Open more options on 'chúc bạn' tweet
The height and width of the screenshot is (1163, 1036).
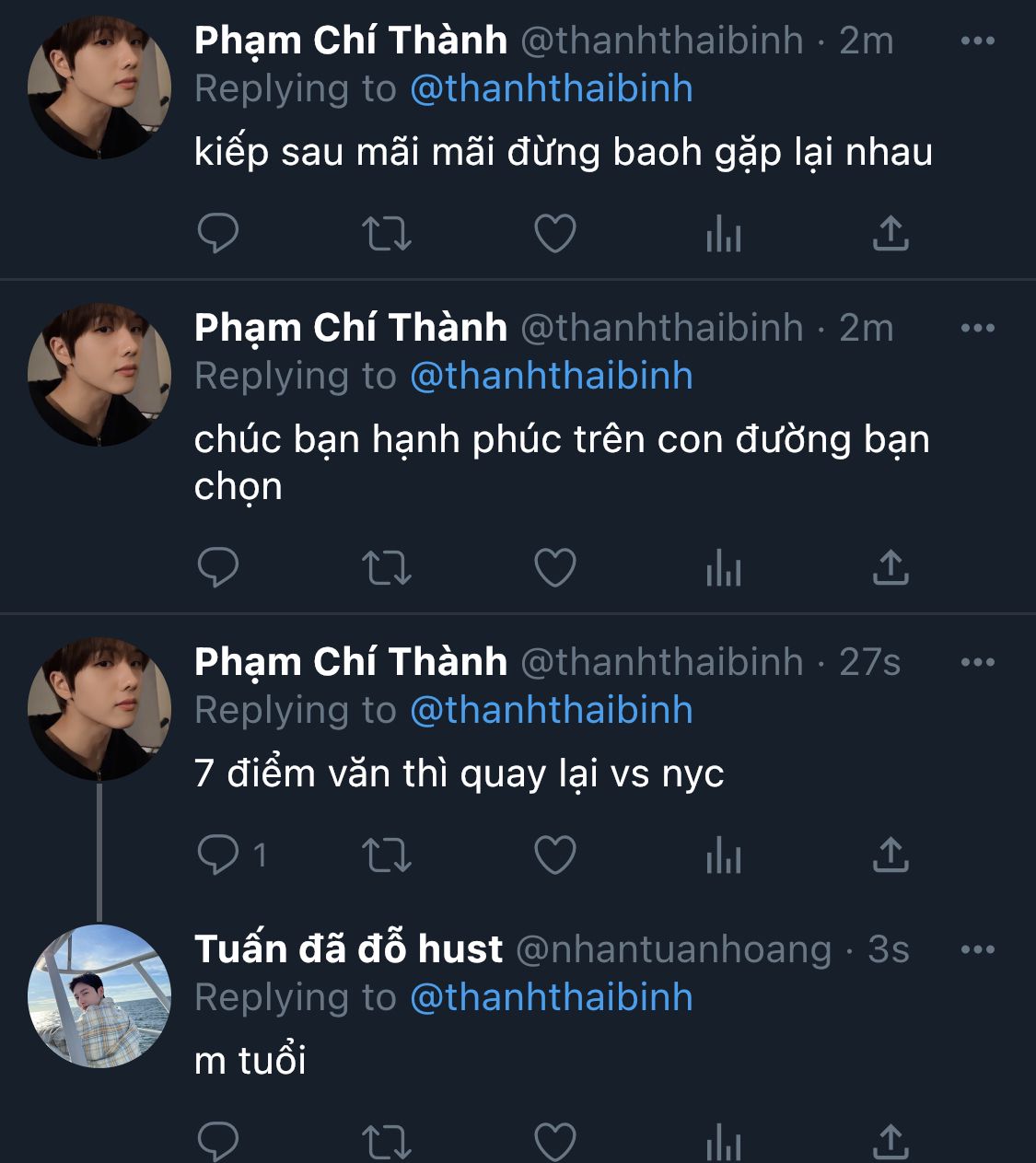pyautogui.click(x=977, y=328)
